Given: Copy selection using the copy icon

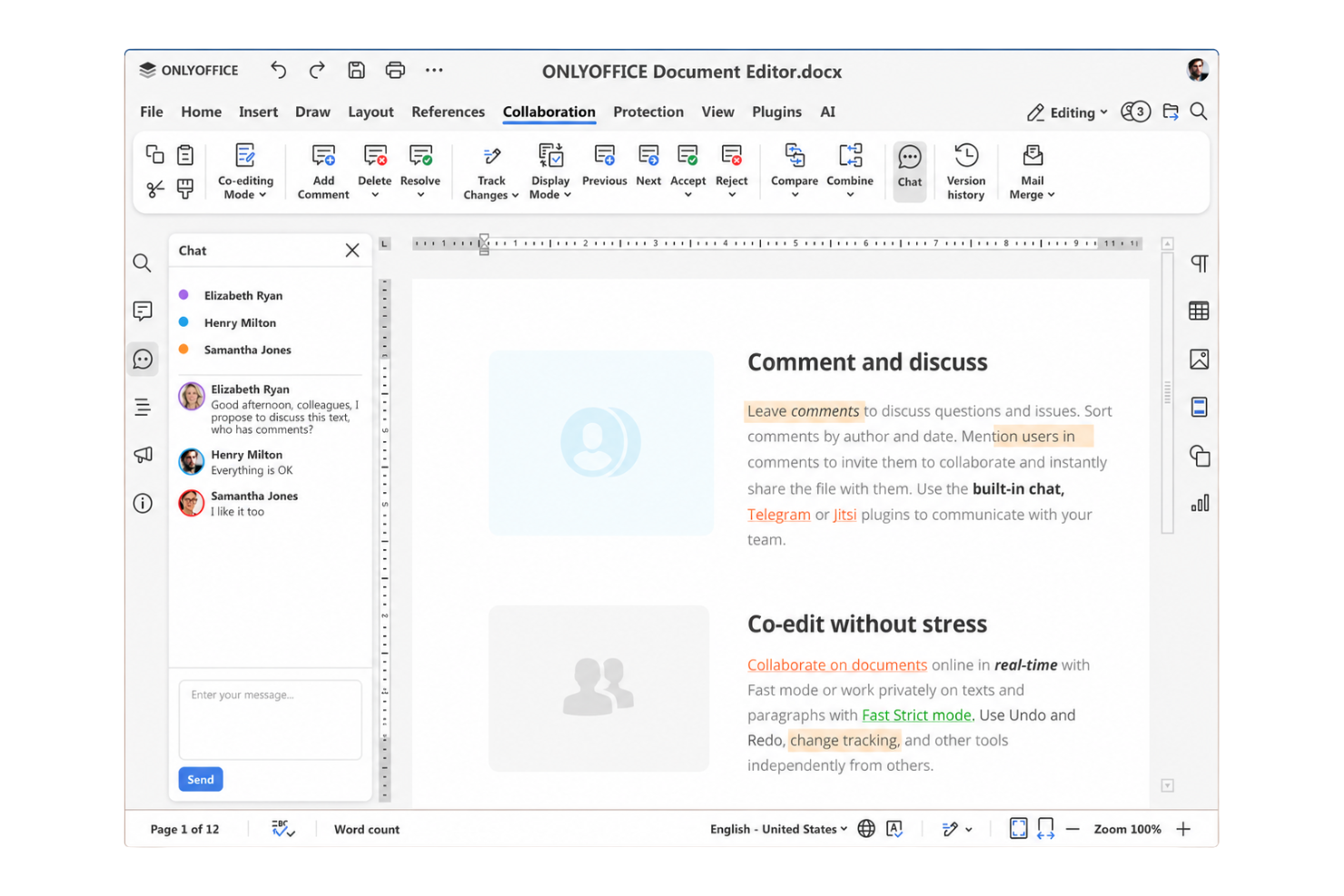Looking at the screenshot, I should coord(155,154).
